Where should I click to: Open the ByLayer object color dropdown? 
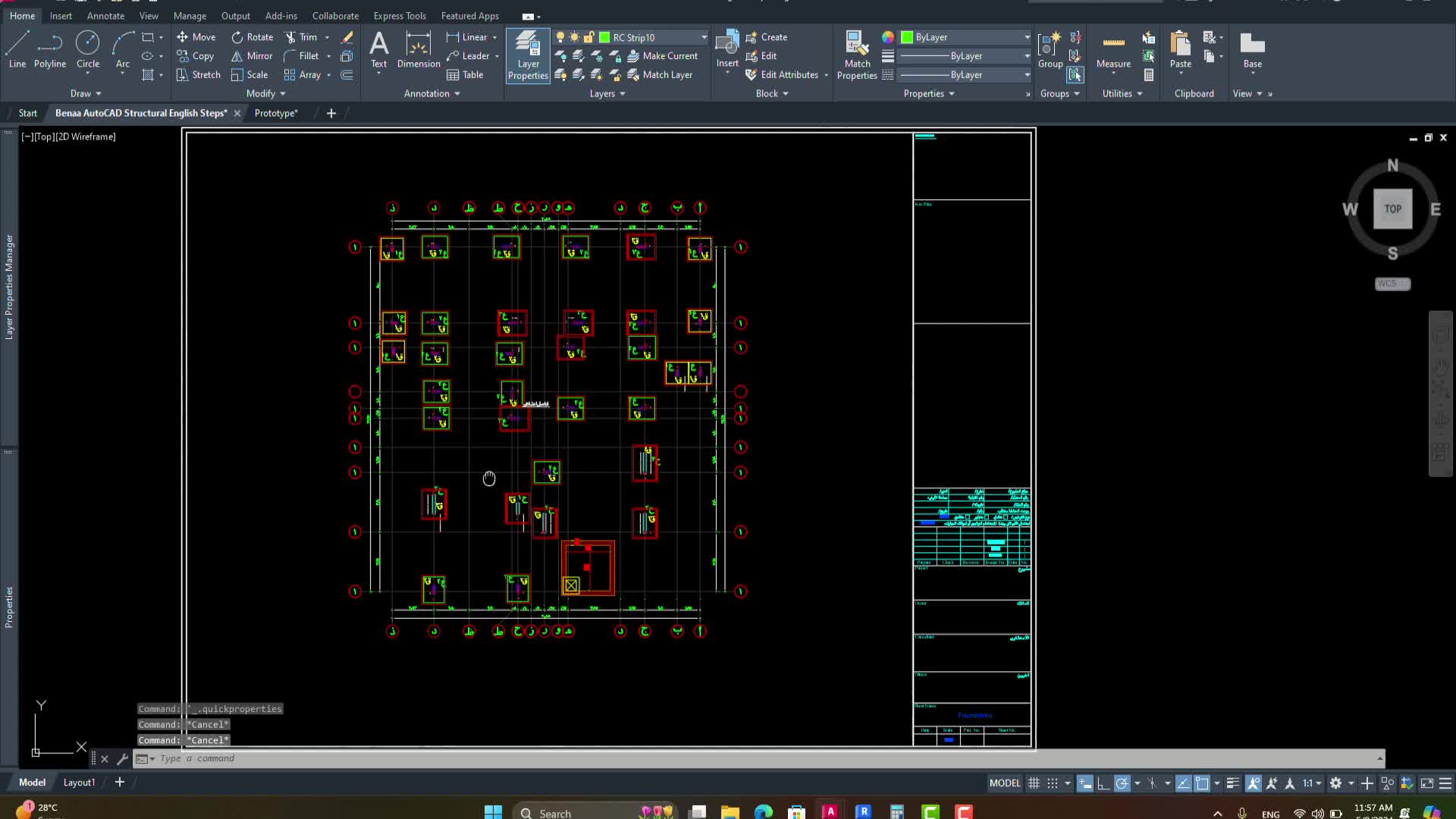coord(1027,37)
